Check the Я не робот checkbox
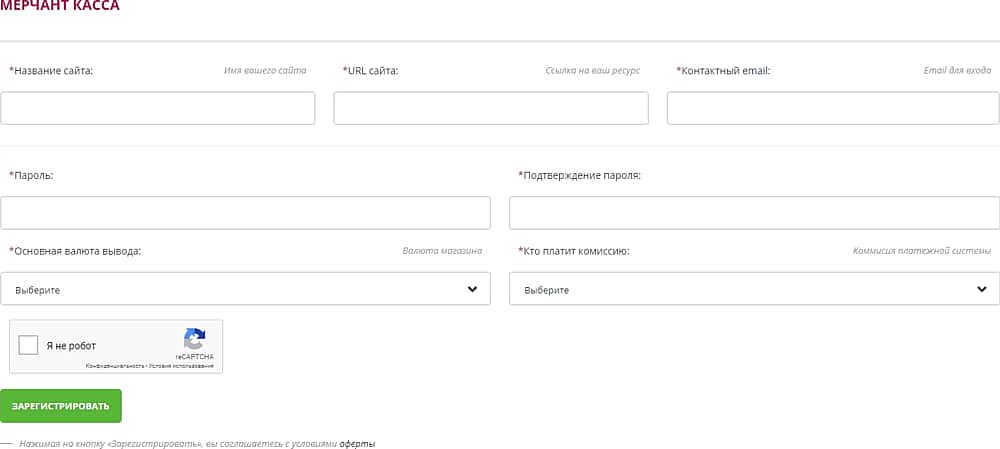 (x=28, y=345)
